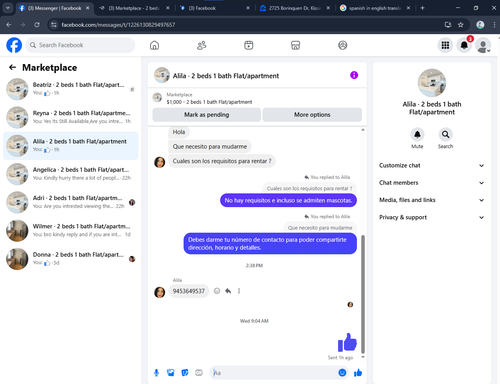Click the Mark as pending button

(207, 115)
